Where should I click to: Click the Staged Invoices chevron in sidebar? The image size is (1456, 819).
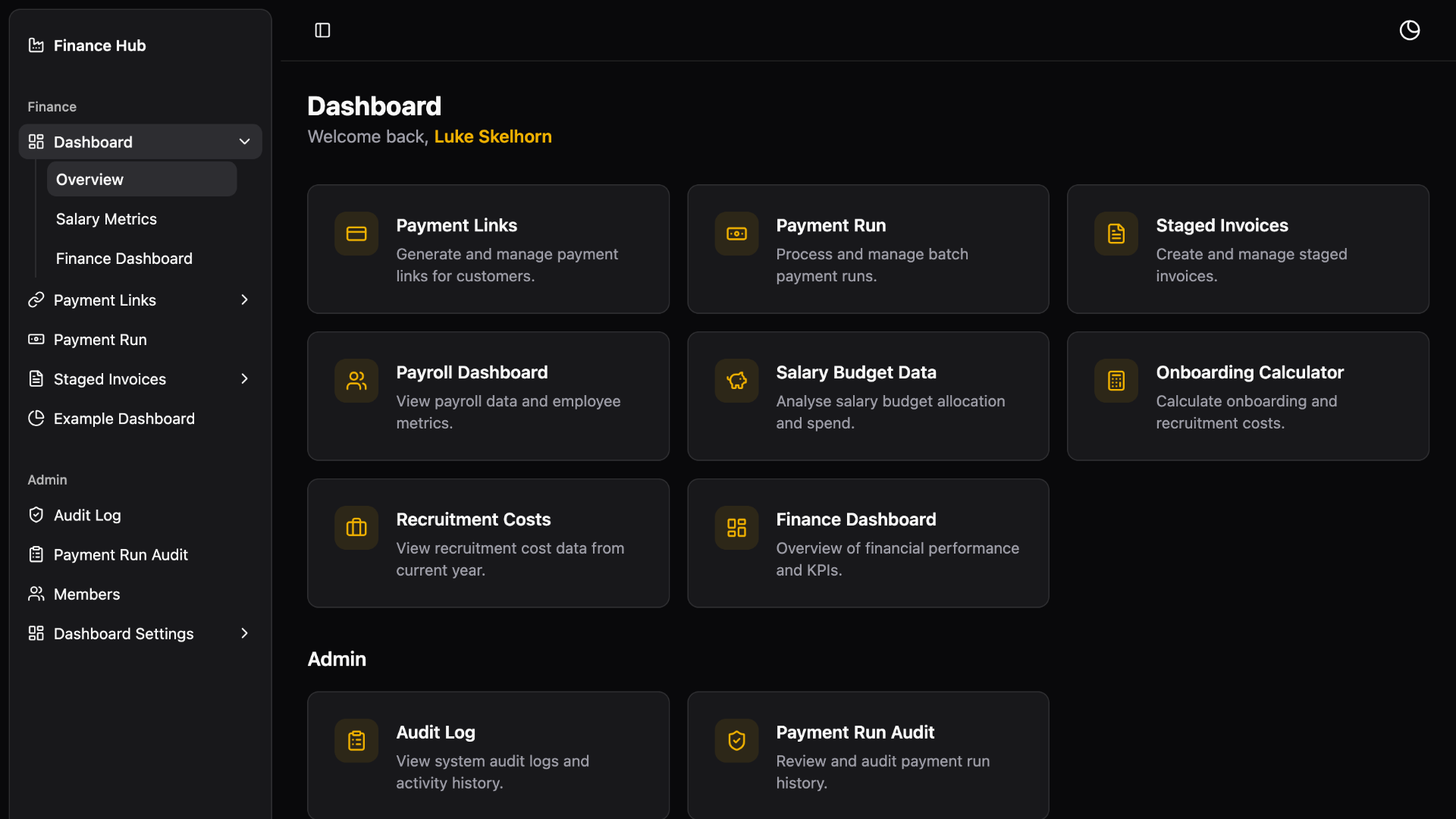(244, 378)
